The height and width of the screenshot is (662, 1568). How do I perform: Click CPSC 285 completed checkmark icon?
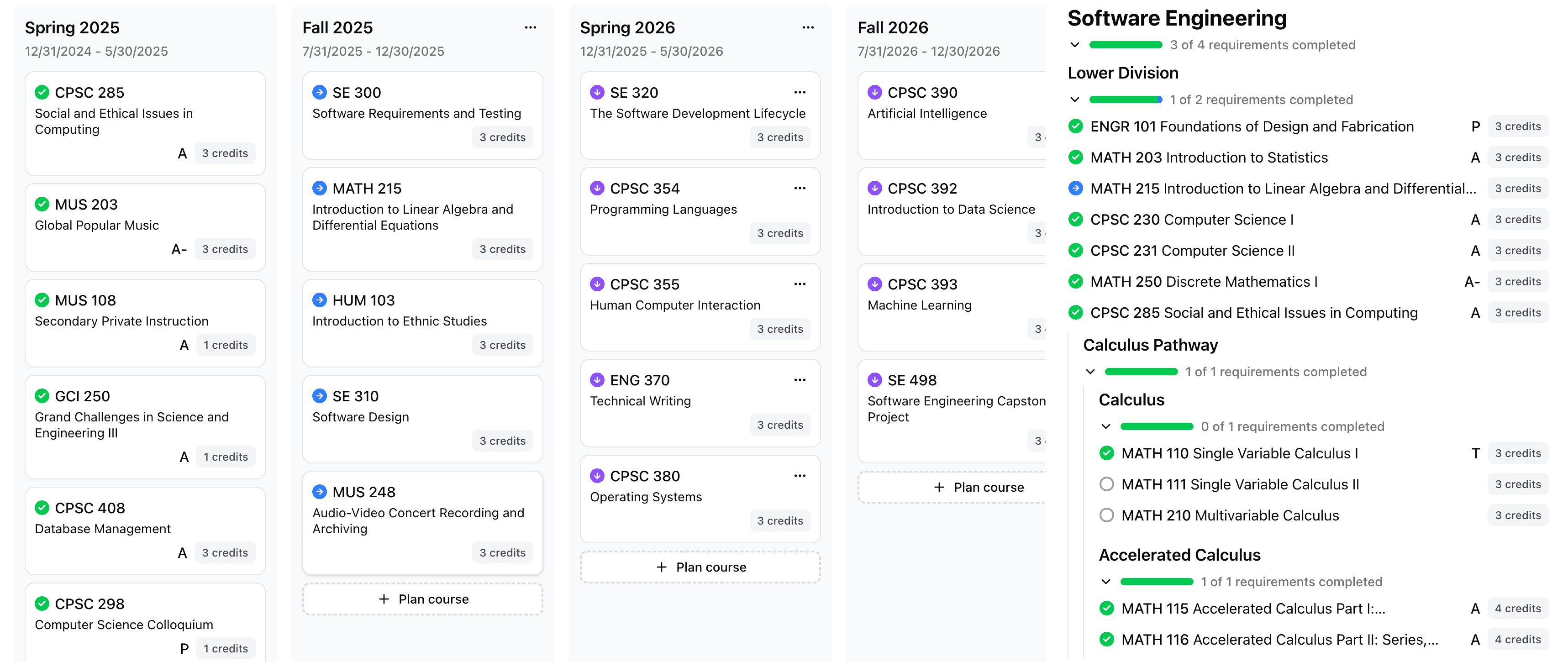(x=42, y=93)
